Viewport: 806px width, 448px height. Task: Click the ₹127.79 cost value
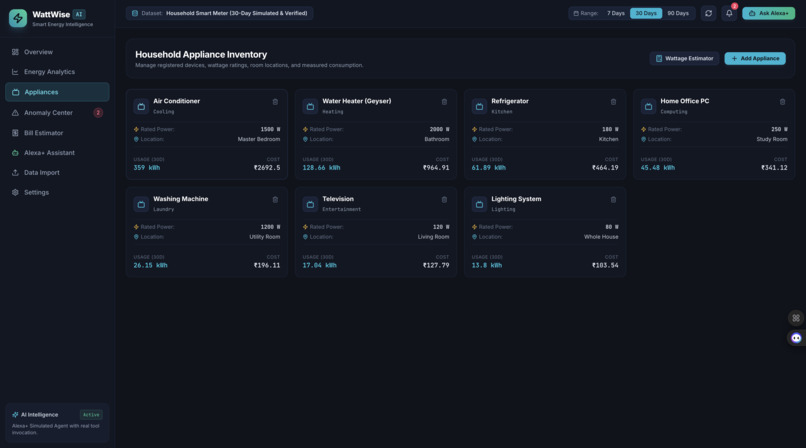436,265
